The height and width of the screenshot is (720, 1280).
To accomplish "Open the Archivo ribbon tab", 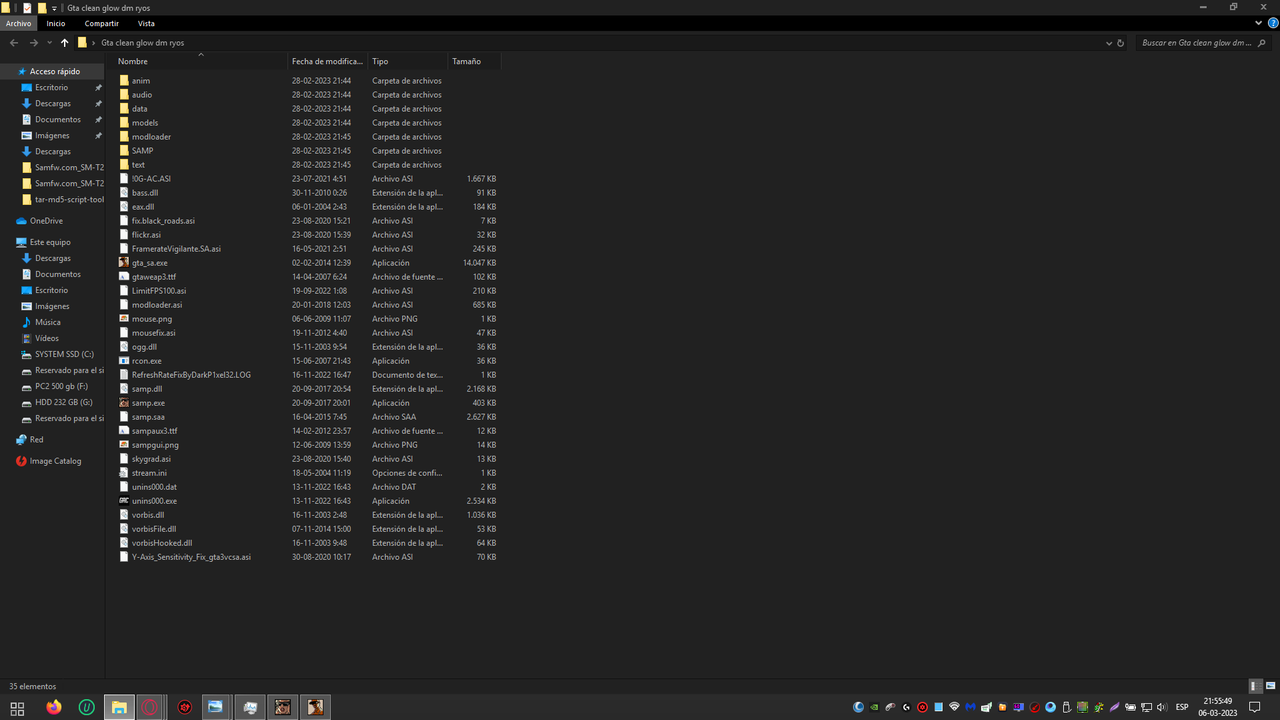I will [x=18, y=23].
